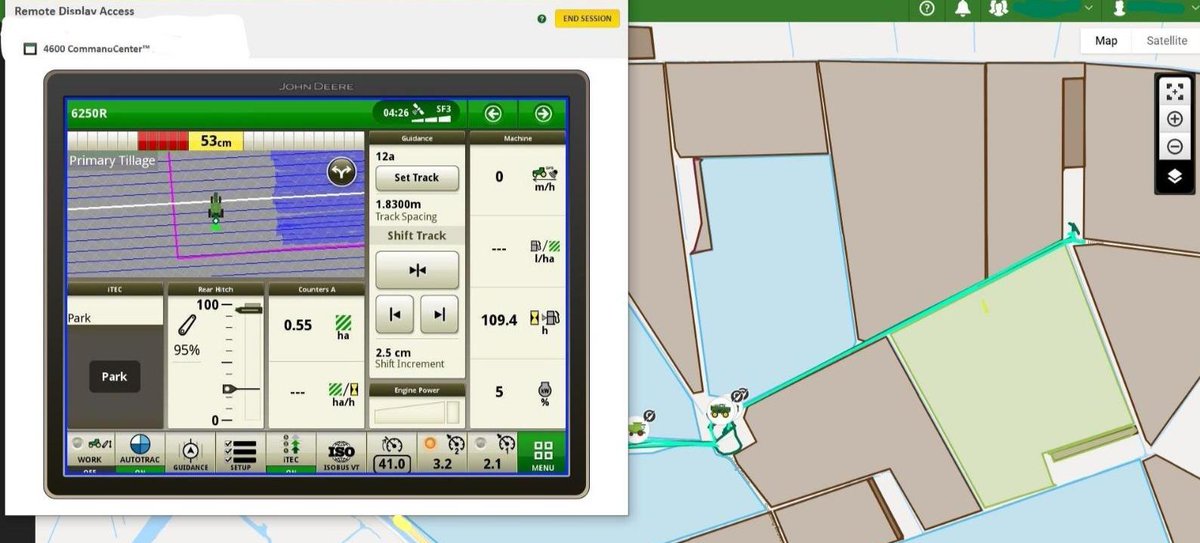Image resolution: width=1200 pixels, height=543 pixels.
Task: Center the track with Shift Track center button
Action: (x=417, y=270)
